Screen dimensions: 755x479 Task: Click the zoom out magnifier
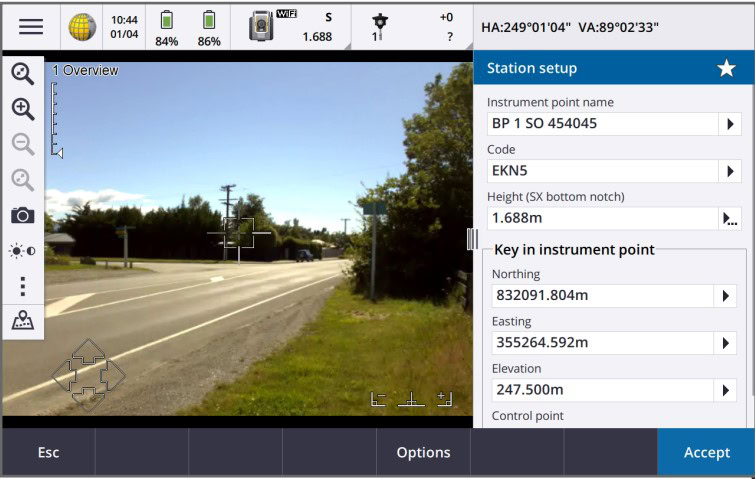[23, 144]
